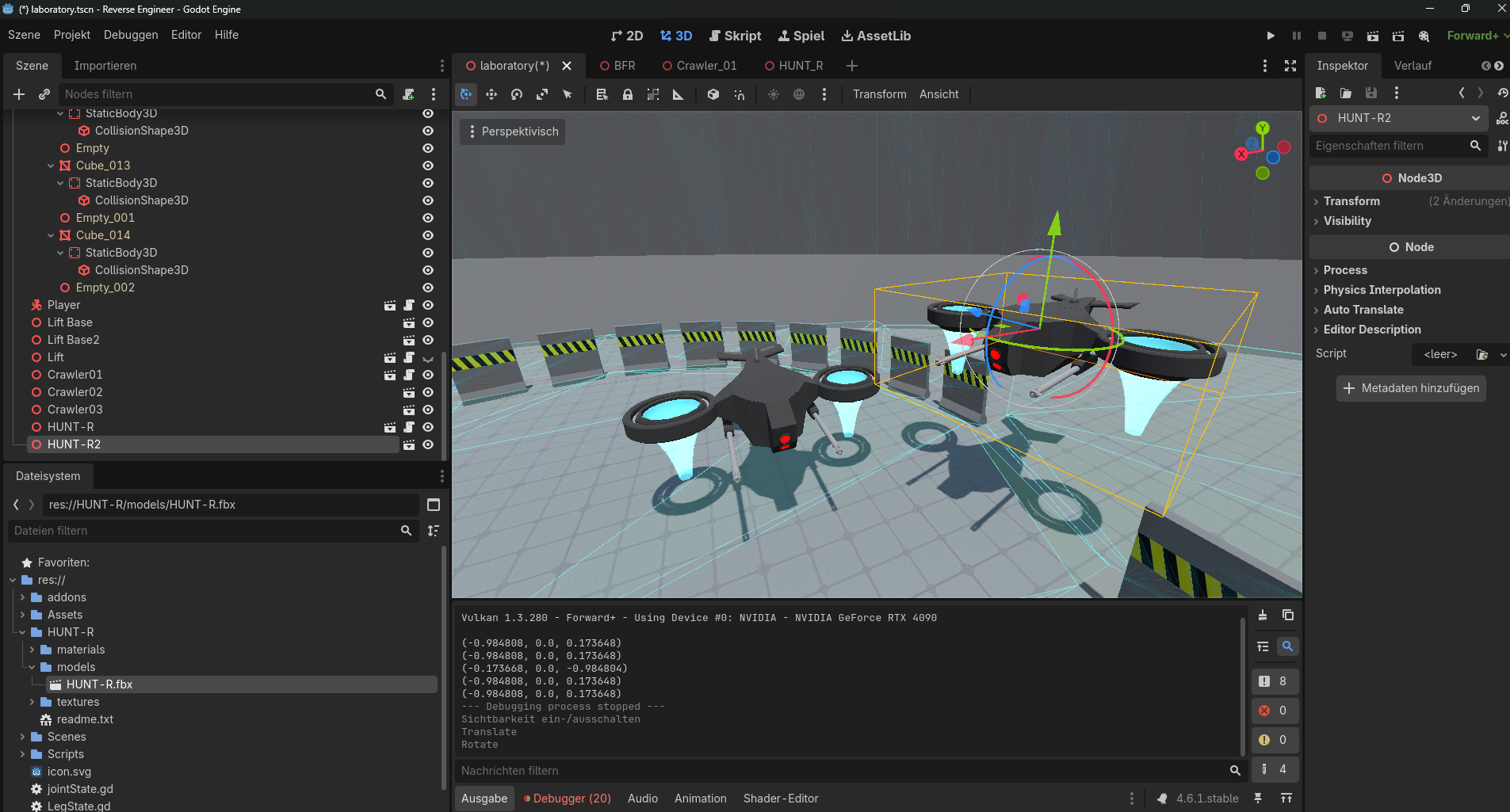1510x812 pixels.
Task: Close the laboratory(*) scene tab
Action: tap(567, 66)
